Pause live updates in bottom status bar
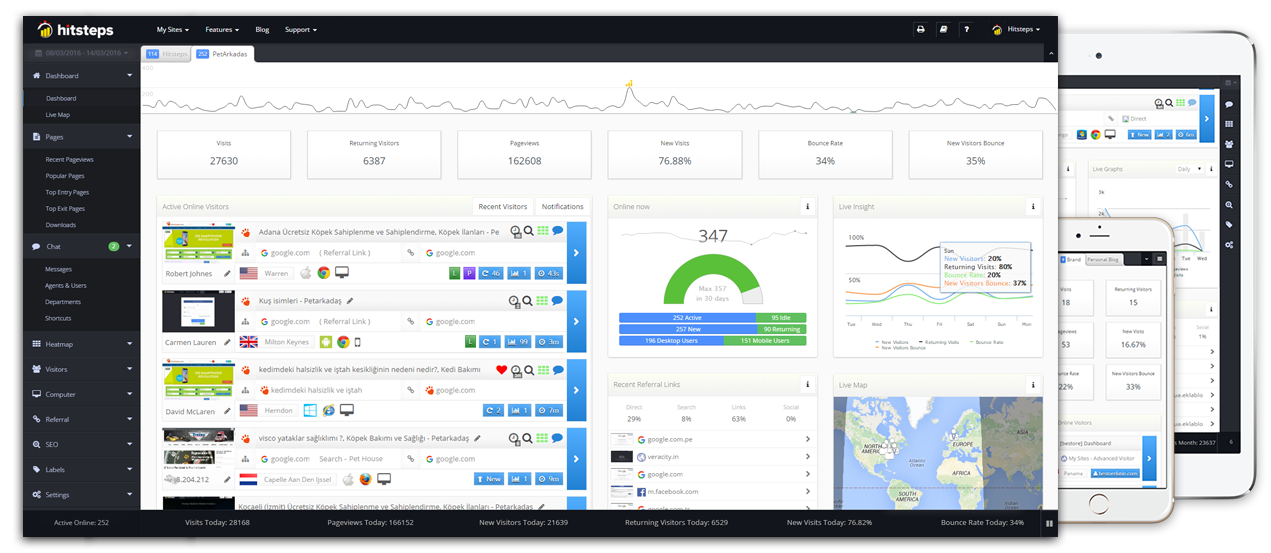 pos(1046,523)
